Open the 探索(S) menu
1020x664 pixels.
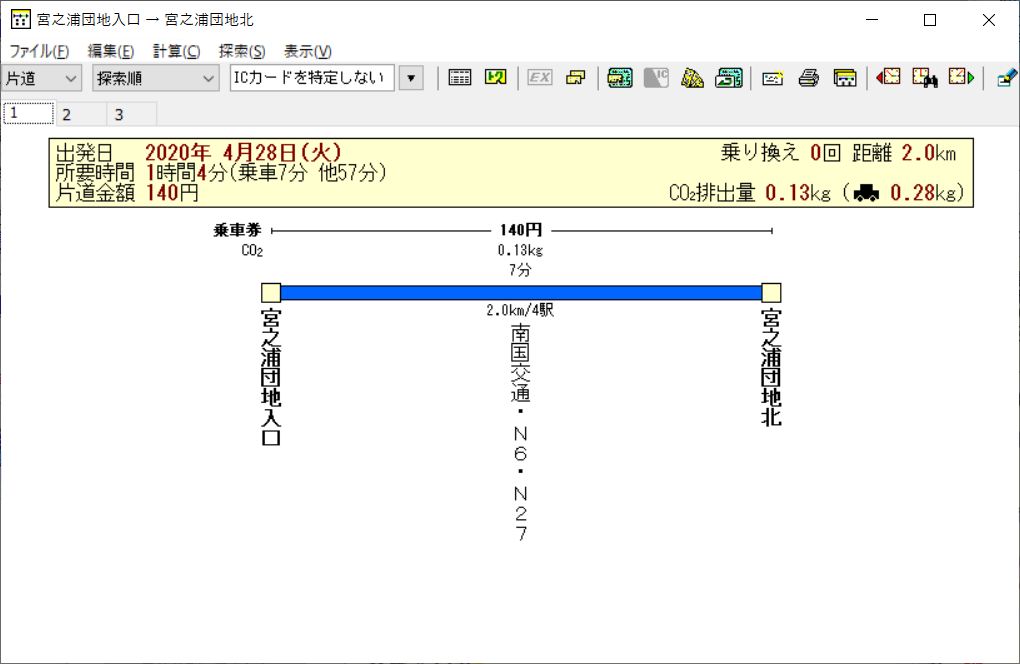[x=242, y=51]
